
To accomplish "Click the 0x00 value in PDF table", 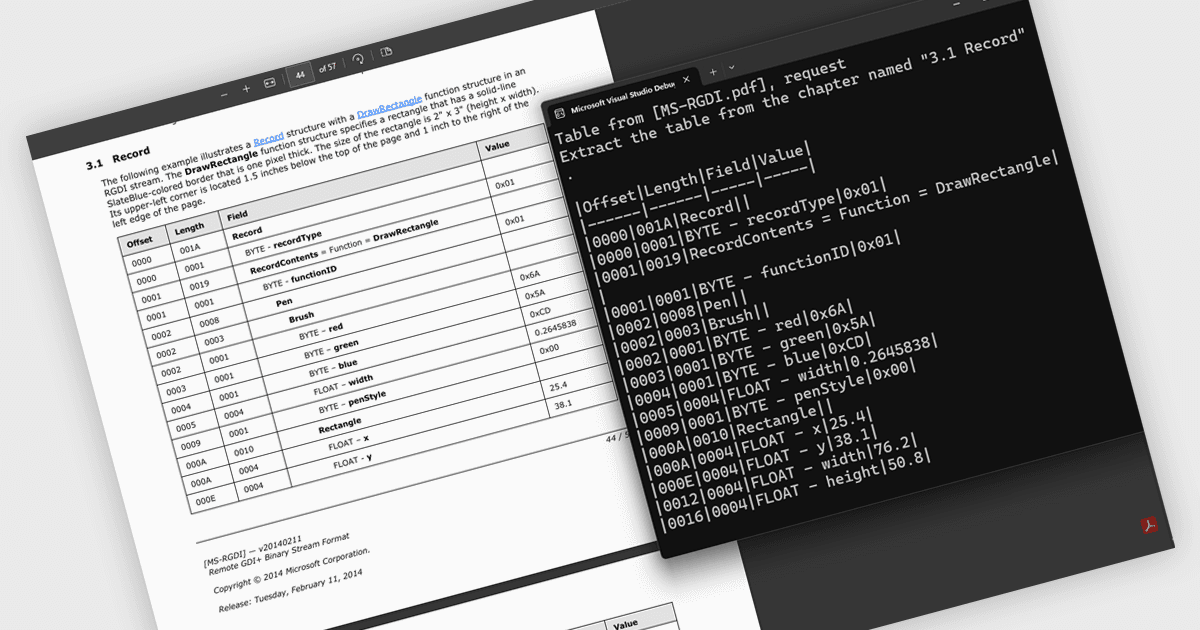I will point(550,351).
